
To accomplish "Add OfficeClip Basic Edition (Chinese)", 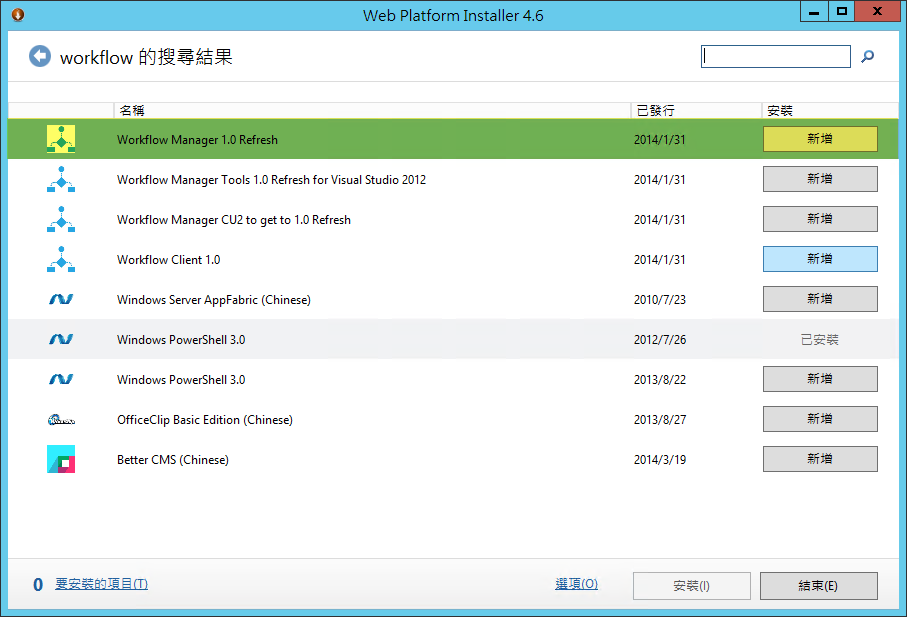I will (820, 419).
